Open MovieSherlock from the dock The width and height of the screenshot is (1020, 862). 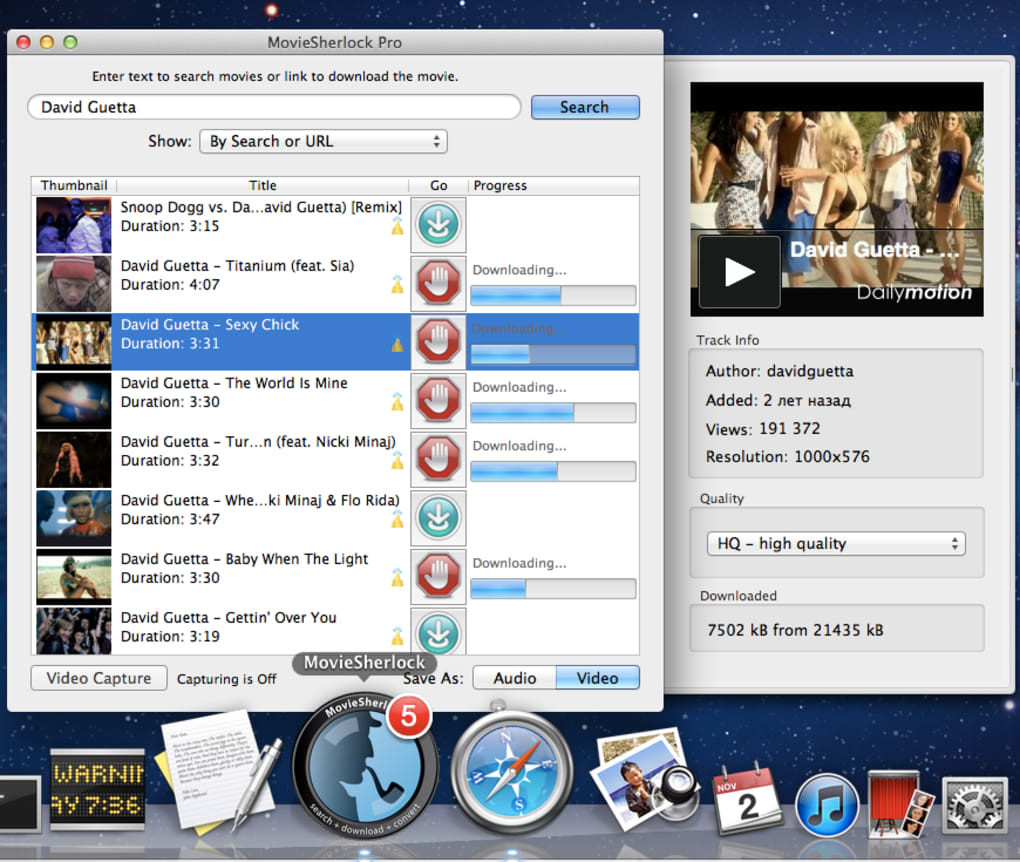(365, 766)
